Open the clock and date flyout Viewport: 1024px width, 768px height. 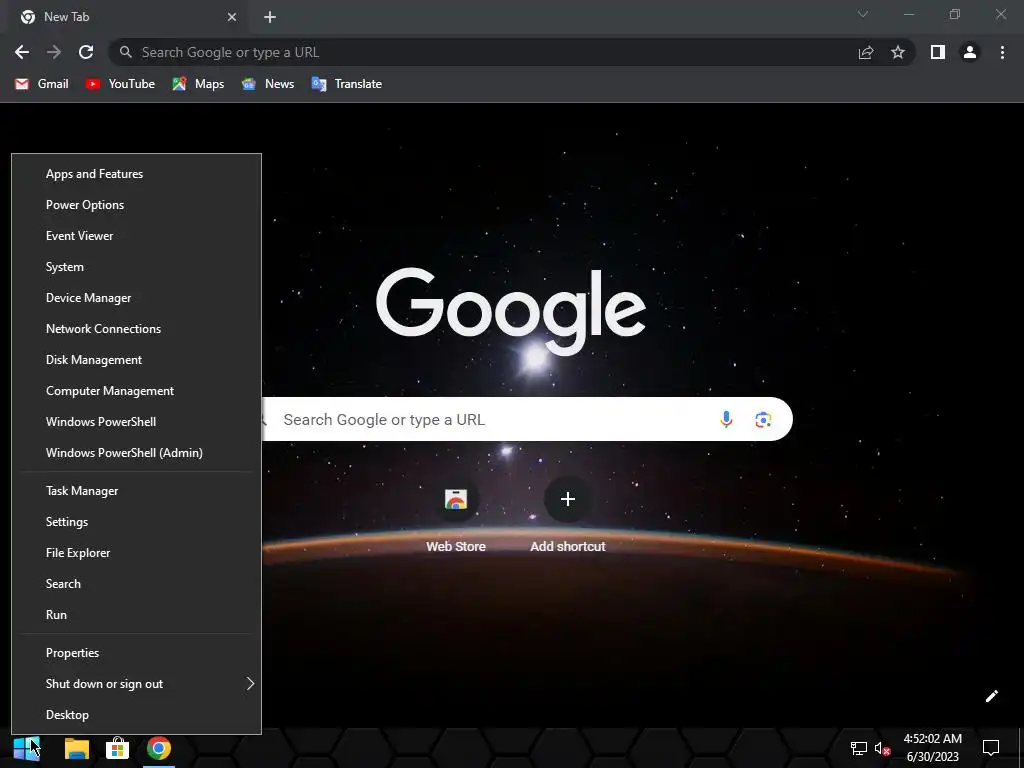pyautogui.click(x=933, y=748)
